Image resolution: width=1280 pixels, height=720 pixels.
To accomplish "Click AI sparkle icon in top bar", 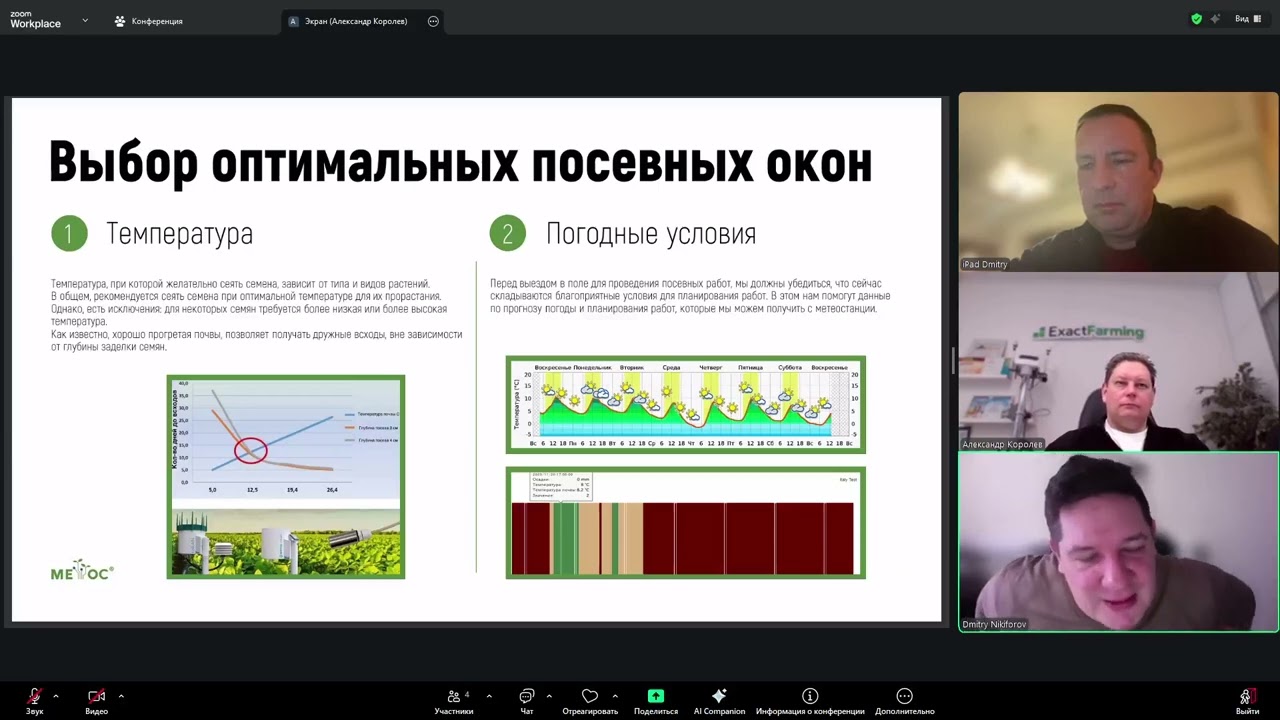I will point(1215,19).
